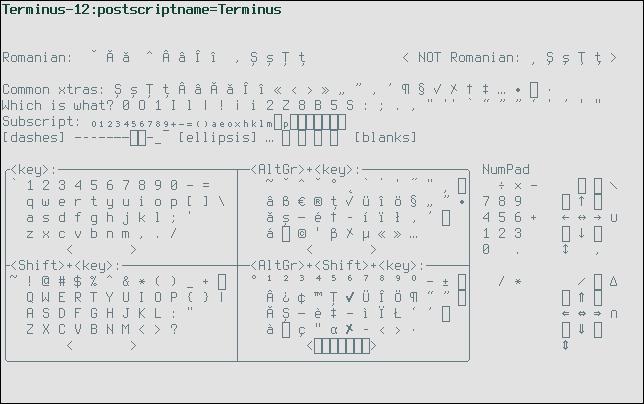This screenshot has height=404, width=644.
Task: Click the Terminus-12 font title text
Action: 142,10
